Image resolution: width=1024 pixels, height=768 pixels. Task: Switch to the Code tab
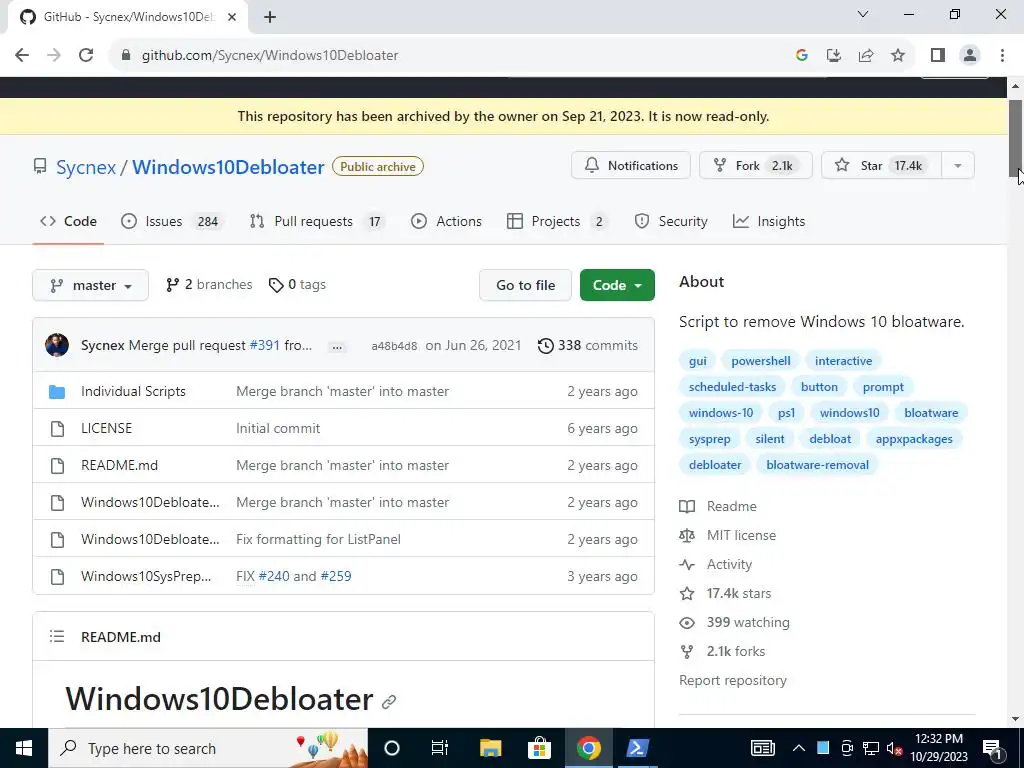click(68, 221)
